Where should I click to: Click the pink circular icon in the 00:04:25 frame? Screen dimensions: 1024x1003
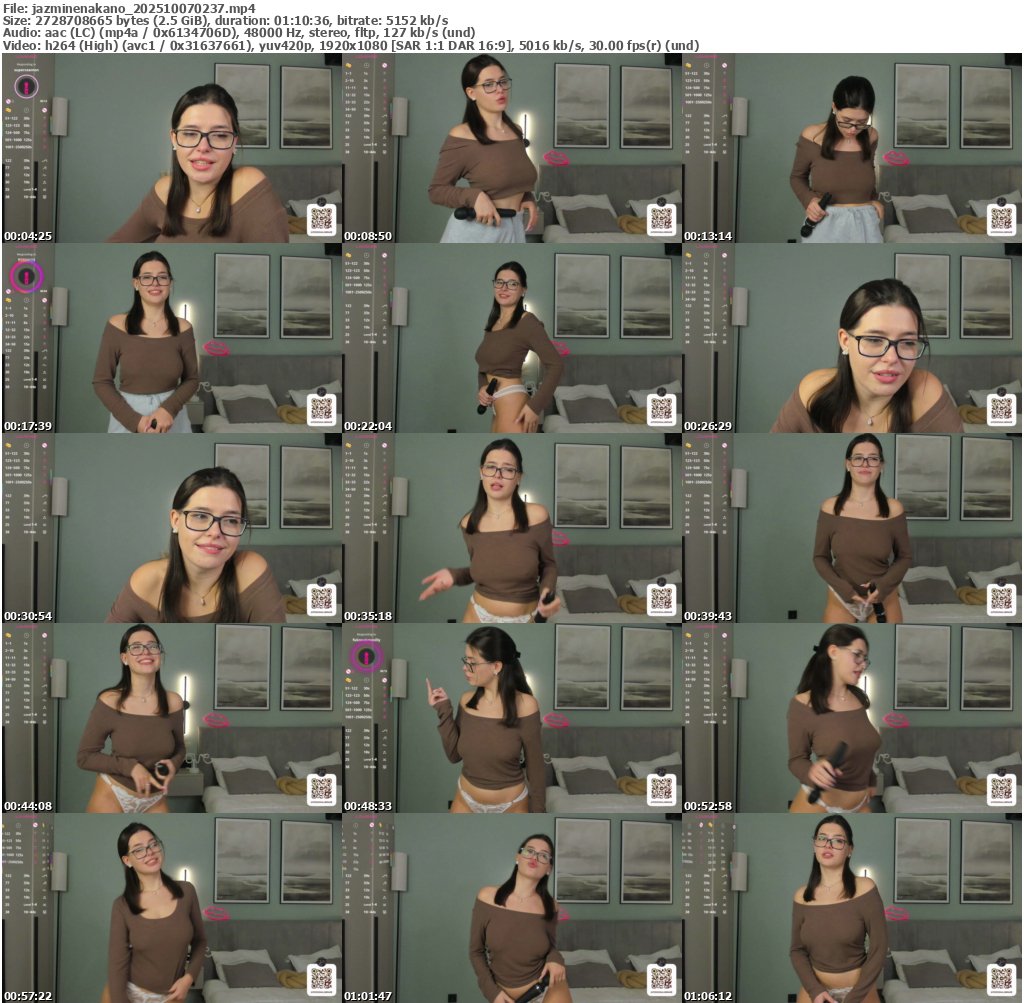point(26,86)
